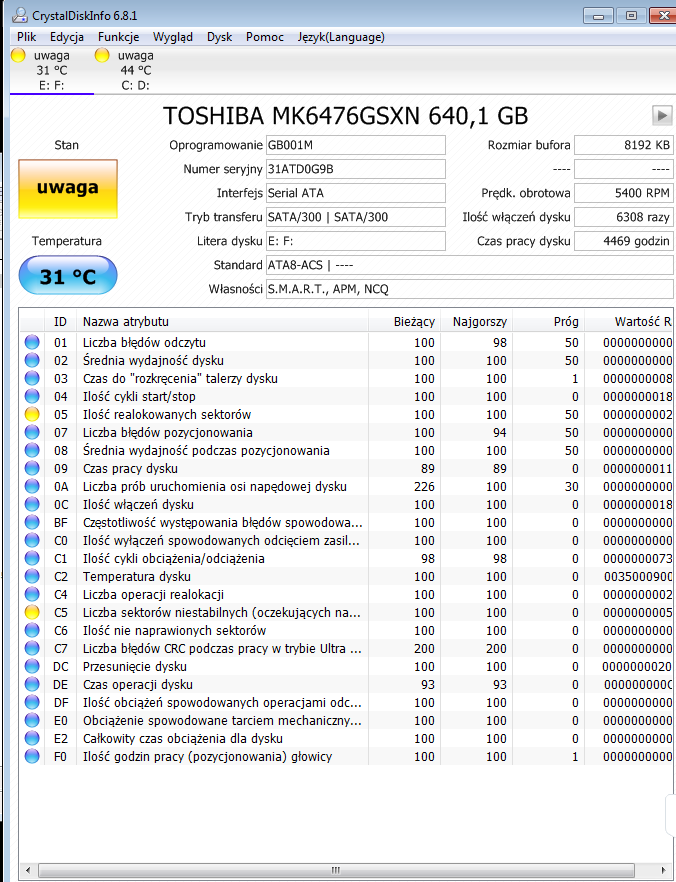Click the scrollbar right arrow
This screenshot has width=676, height=882.
[664, 870]
